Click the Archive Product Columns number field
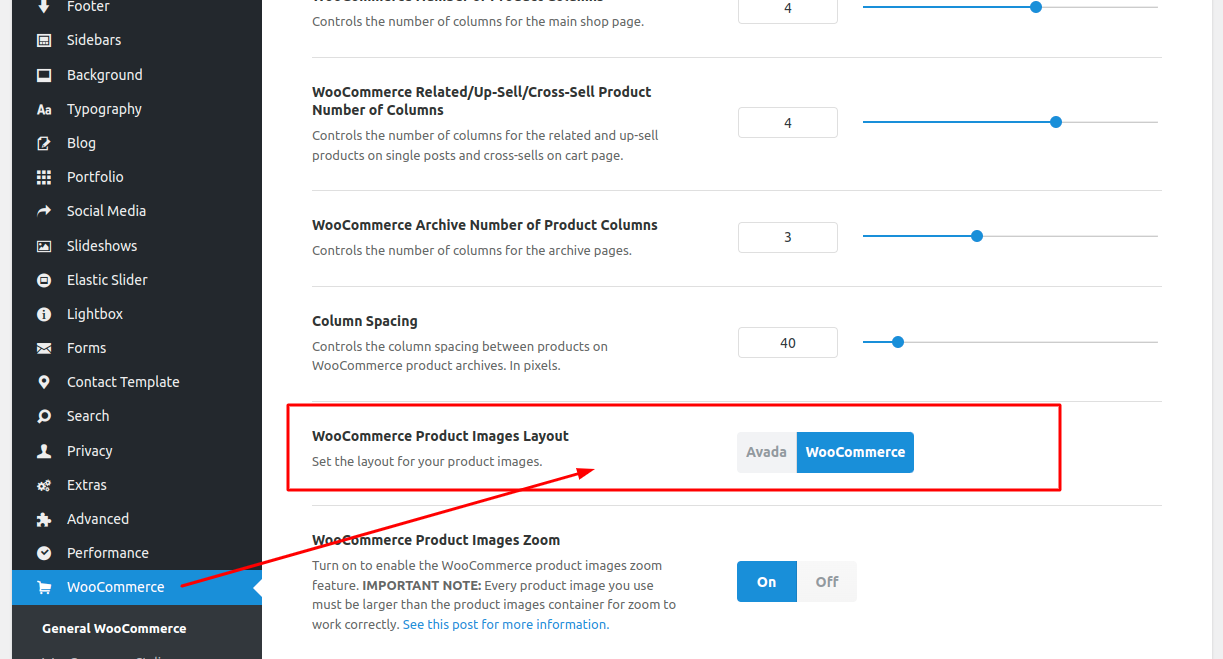Screen dimensions: 1223x659 pos(788,237)
